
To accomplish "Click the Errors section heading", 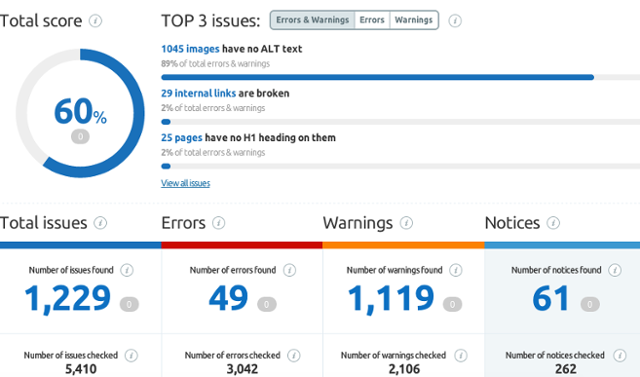I will [x=184, y=223].
